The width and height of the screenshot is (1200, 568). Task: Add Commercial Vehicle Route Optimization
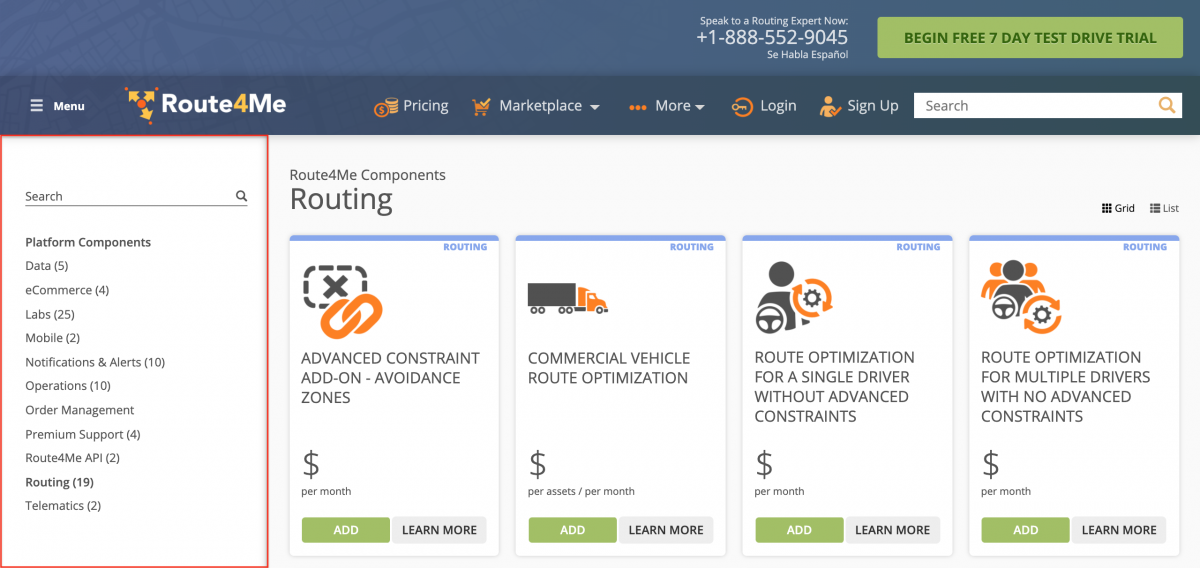coord(573,530)
